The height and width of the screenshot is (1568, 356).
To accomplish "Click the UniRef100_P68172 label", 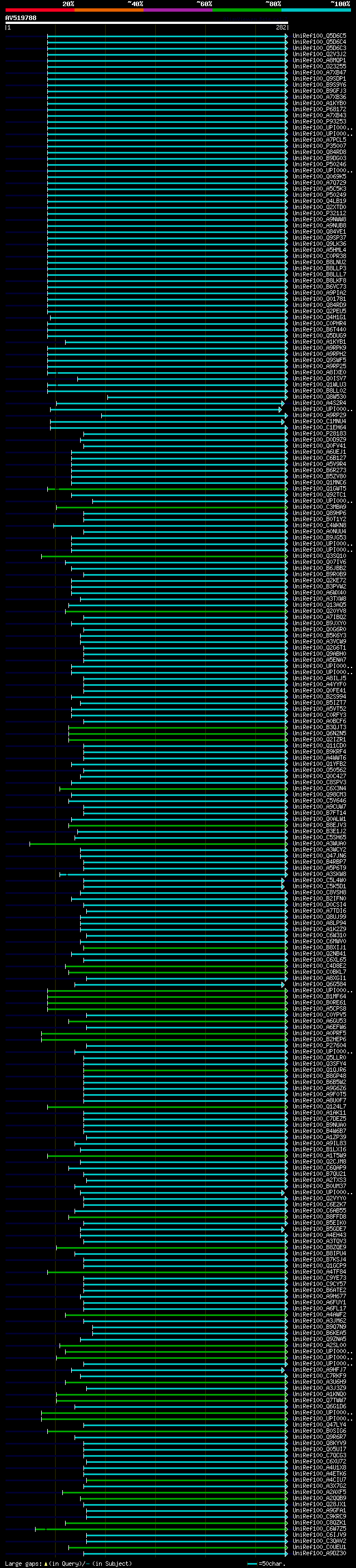I will pyautogui.click(x=319, y=110).
